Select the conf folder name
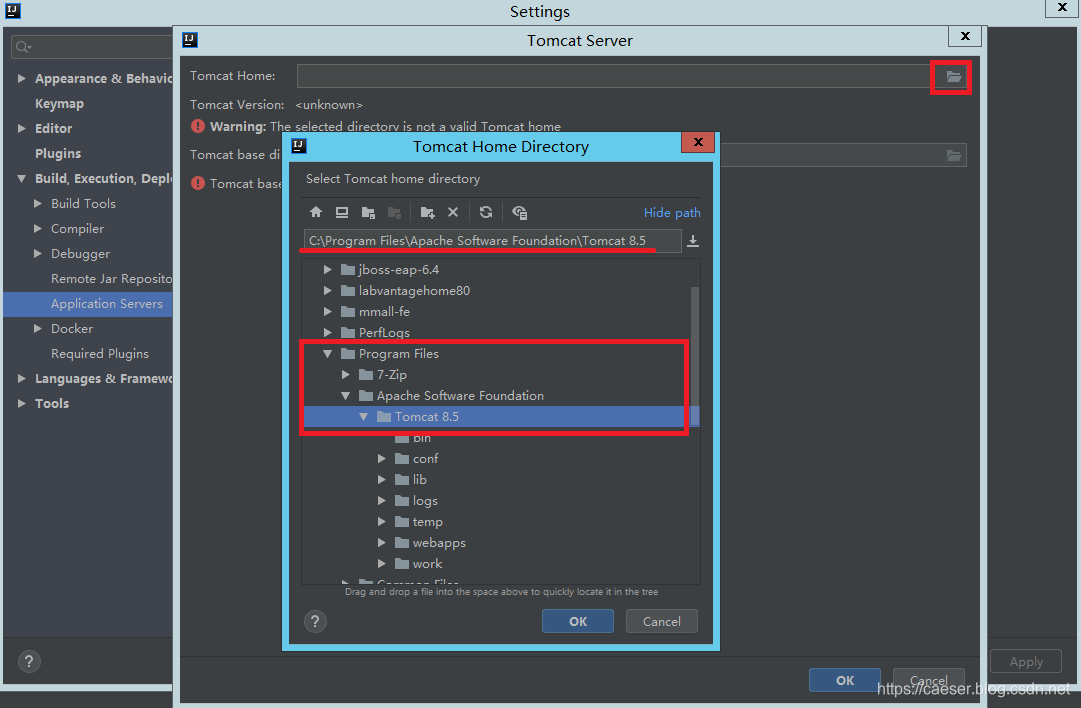 (425, 458)
